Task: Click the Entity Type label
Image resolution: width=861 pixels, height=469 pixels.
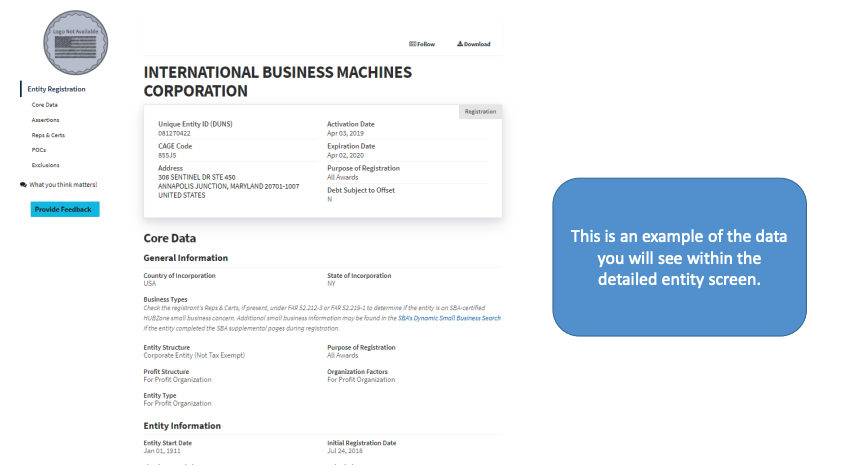Action: point(160,395)
